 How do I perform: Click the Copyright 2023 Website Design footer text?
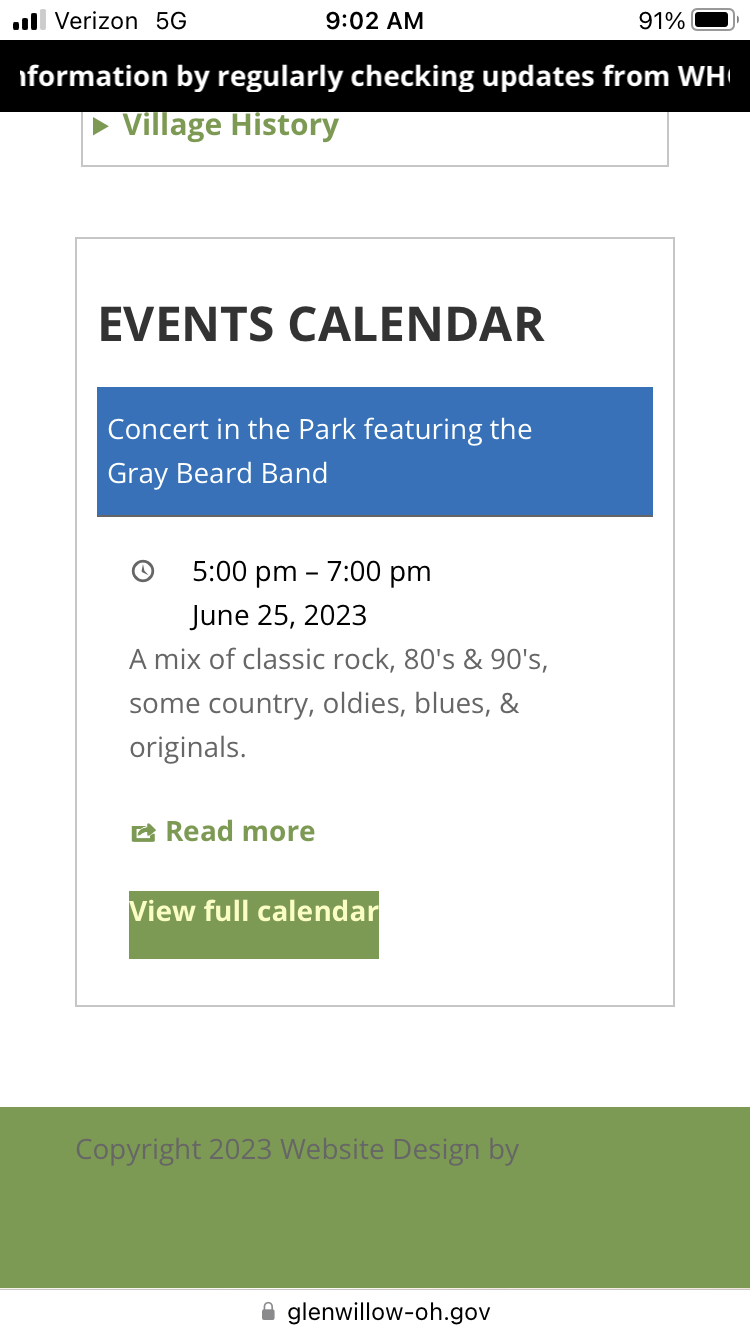[x=297, y=1149]
